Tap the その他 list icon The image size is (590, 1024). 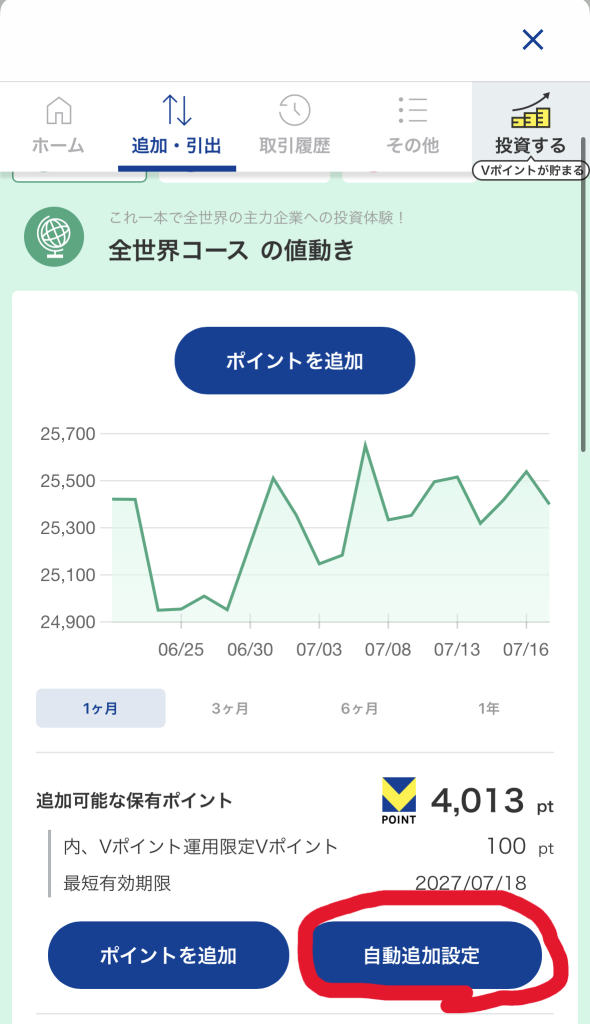412,110
